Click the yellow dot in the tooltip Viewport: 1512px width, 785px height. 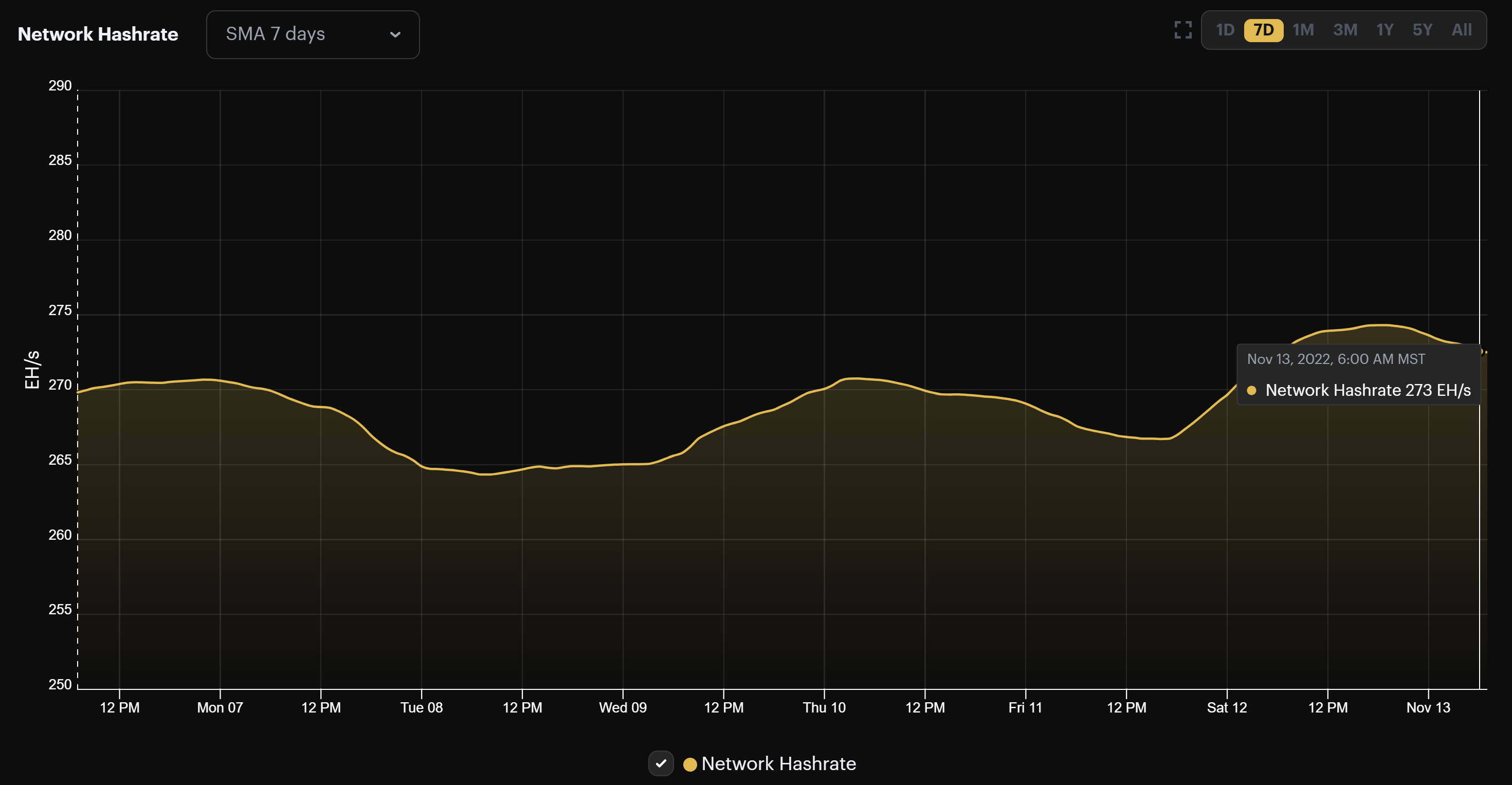[1252, 391]
